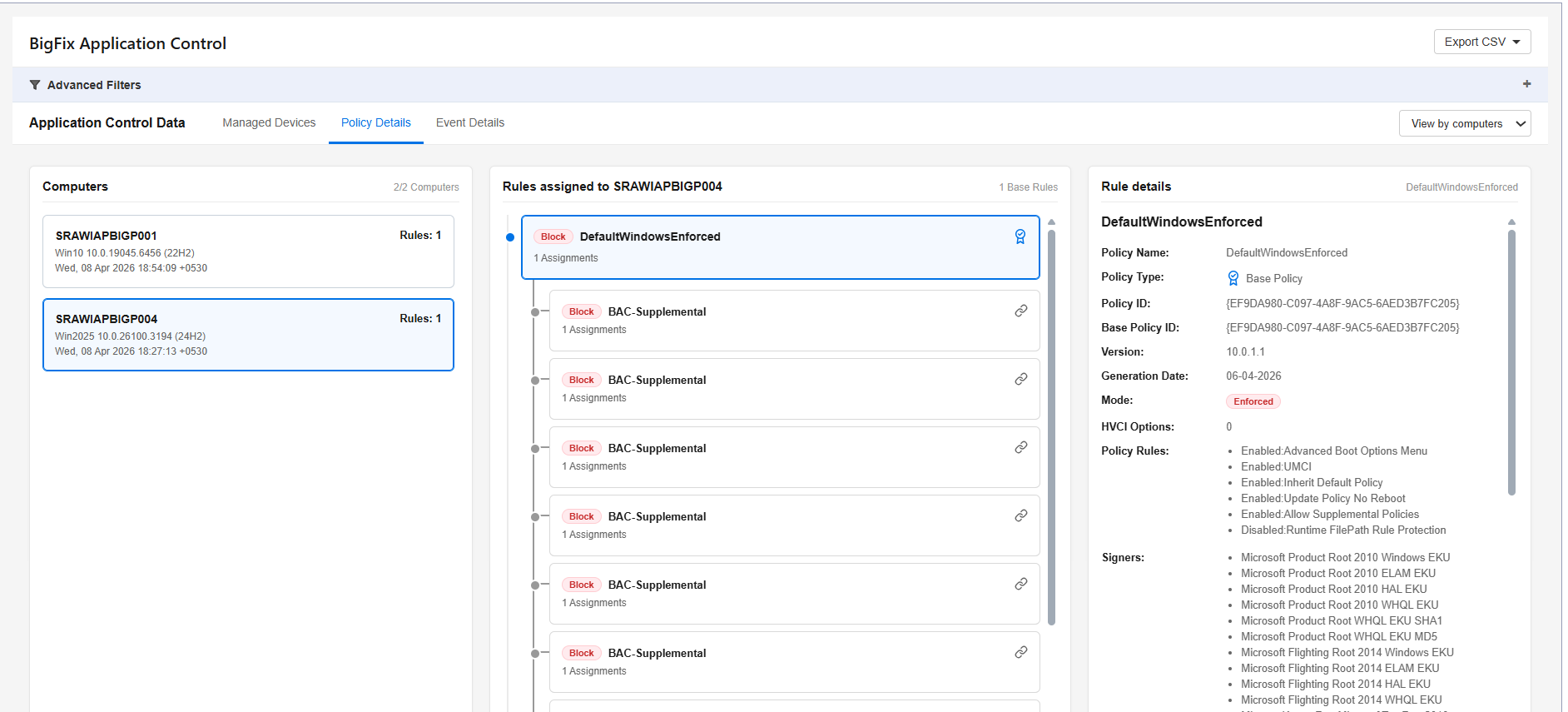This screenshot has width=1568, height=712.
Task: Click the version value 10.0.1.1
Action: point(1245,352)
